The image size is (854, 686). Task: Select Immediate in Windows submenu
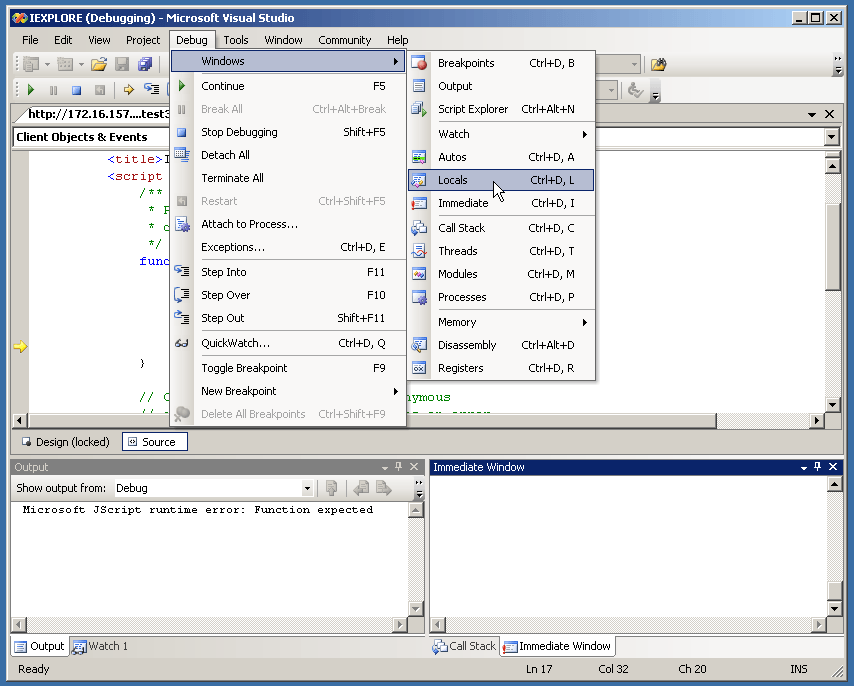coord(501,203)
